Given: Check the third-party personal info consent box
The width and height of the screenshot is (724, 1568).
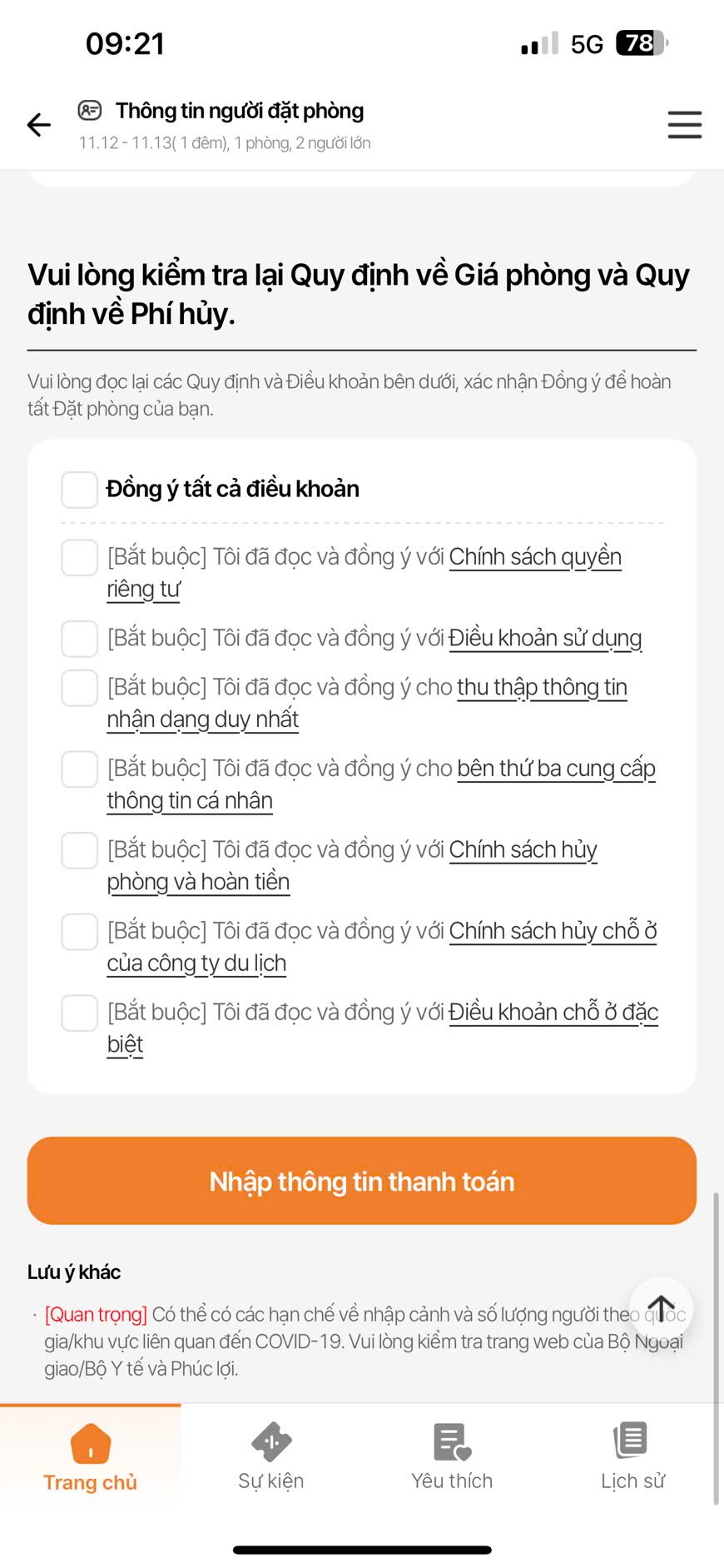Looking at the screenshot, I should tap(80, 769).
